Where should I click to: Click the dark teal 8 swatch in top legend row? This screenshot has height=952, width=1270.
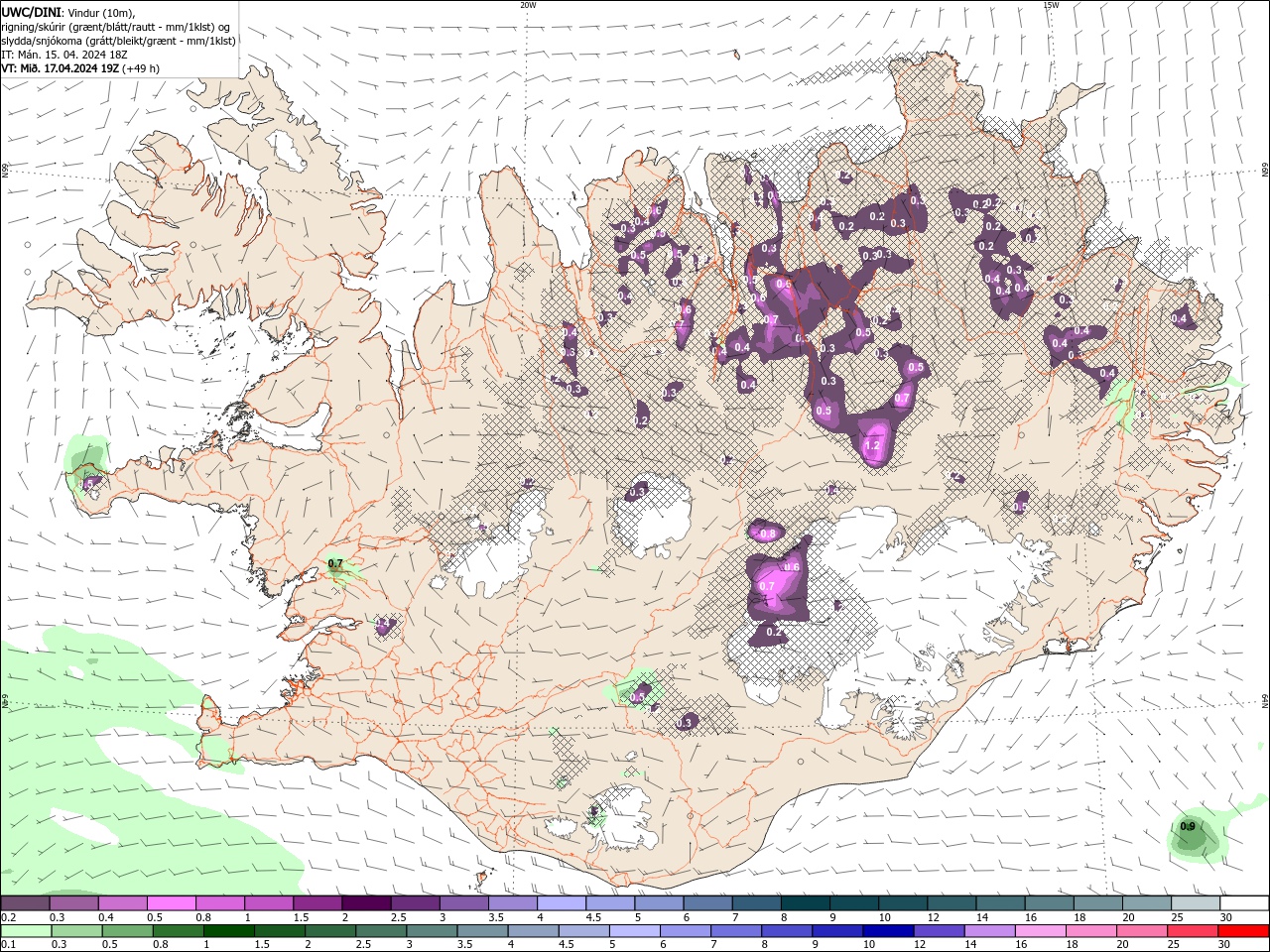pos(805,902)
